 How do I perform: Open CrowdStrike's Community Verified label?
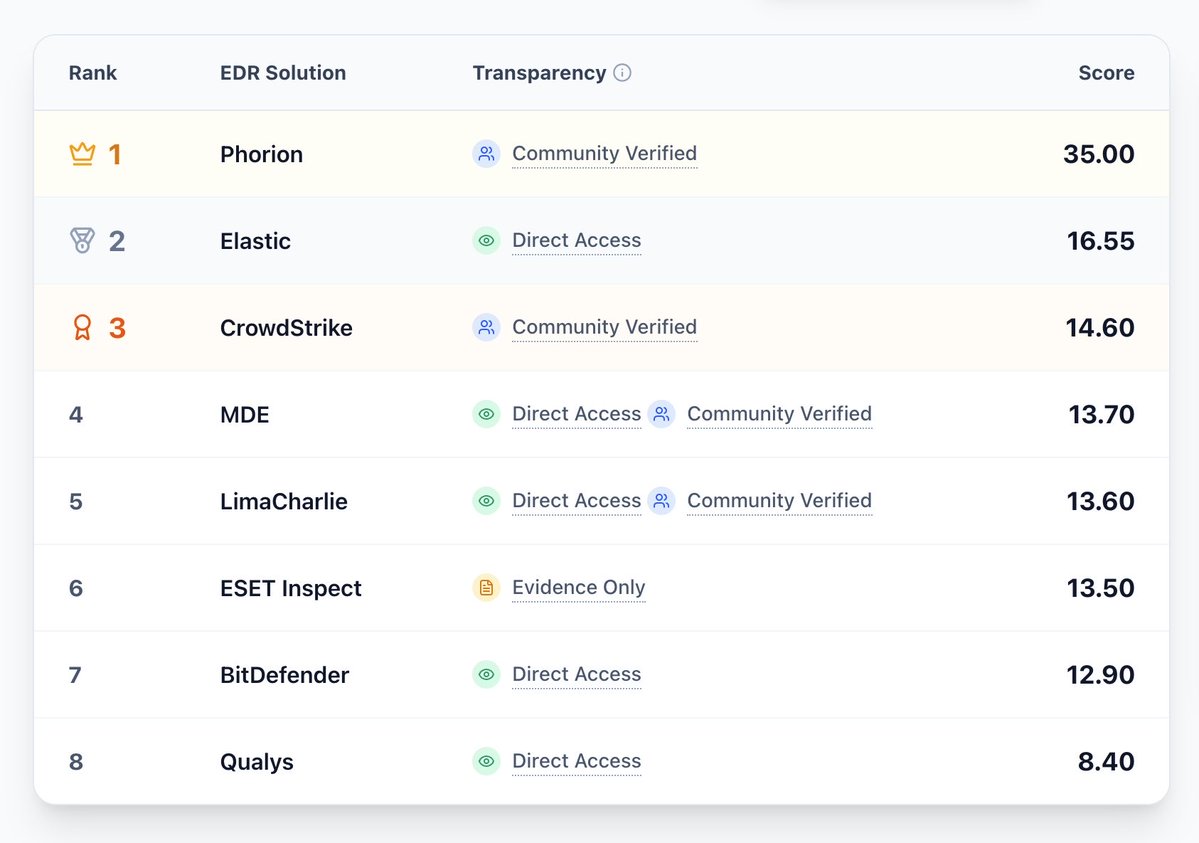pyautogui.click(x=604, y=327)
